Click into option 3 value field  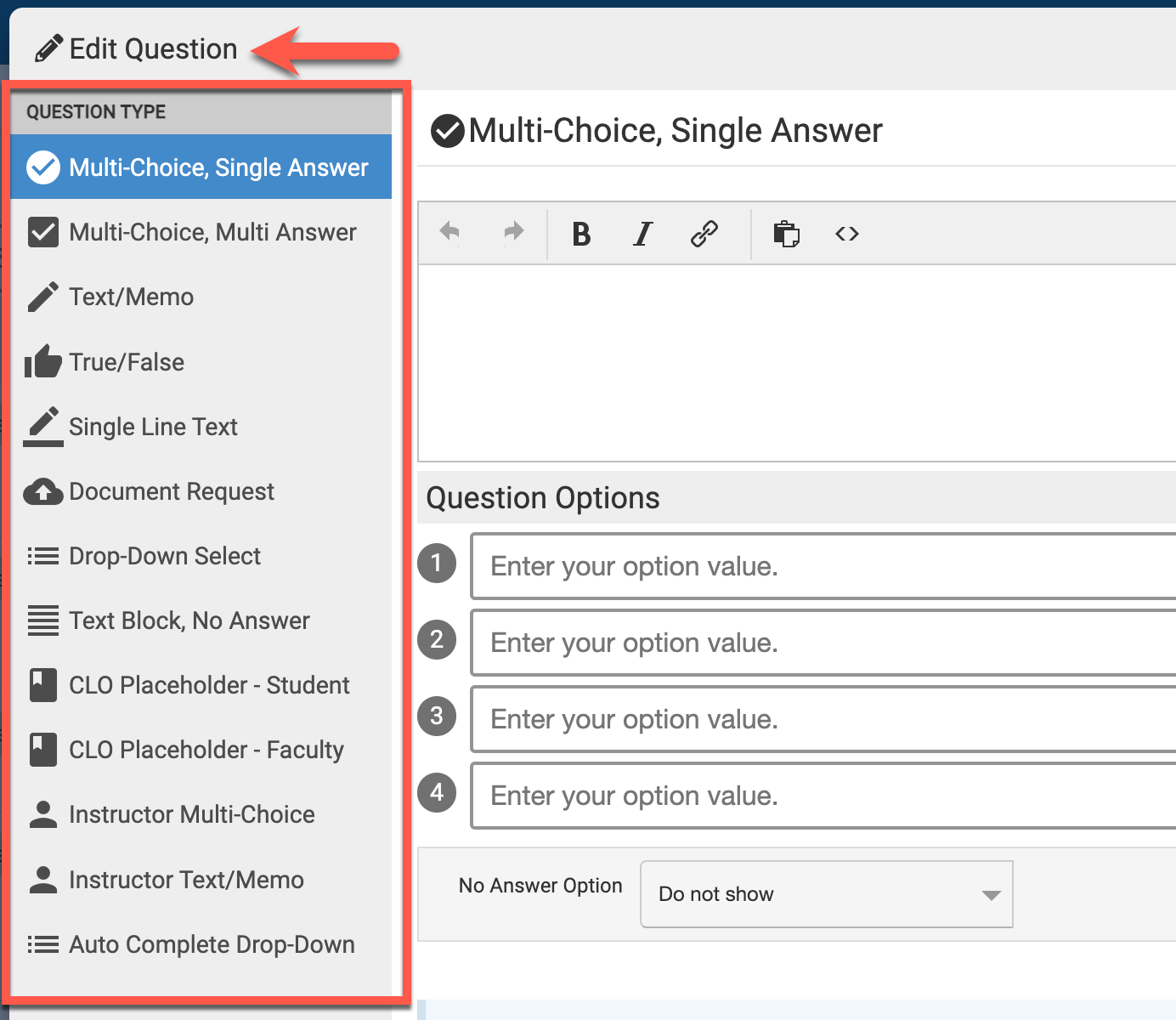pyautogui.click(x=823, y=719)
